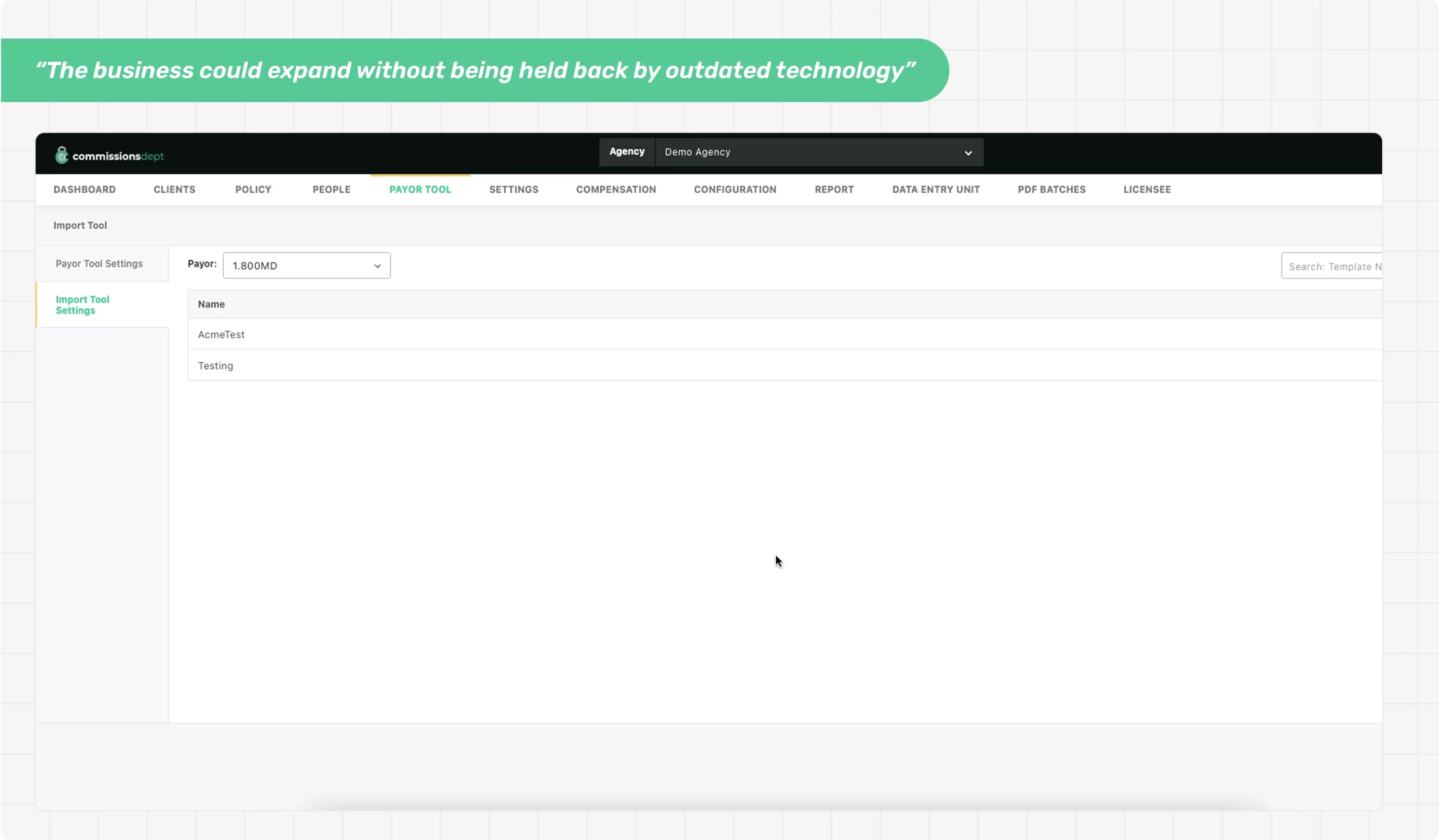Open the Licensee tab
The height and width of the screenshot is (840, 1439).
1147,189
